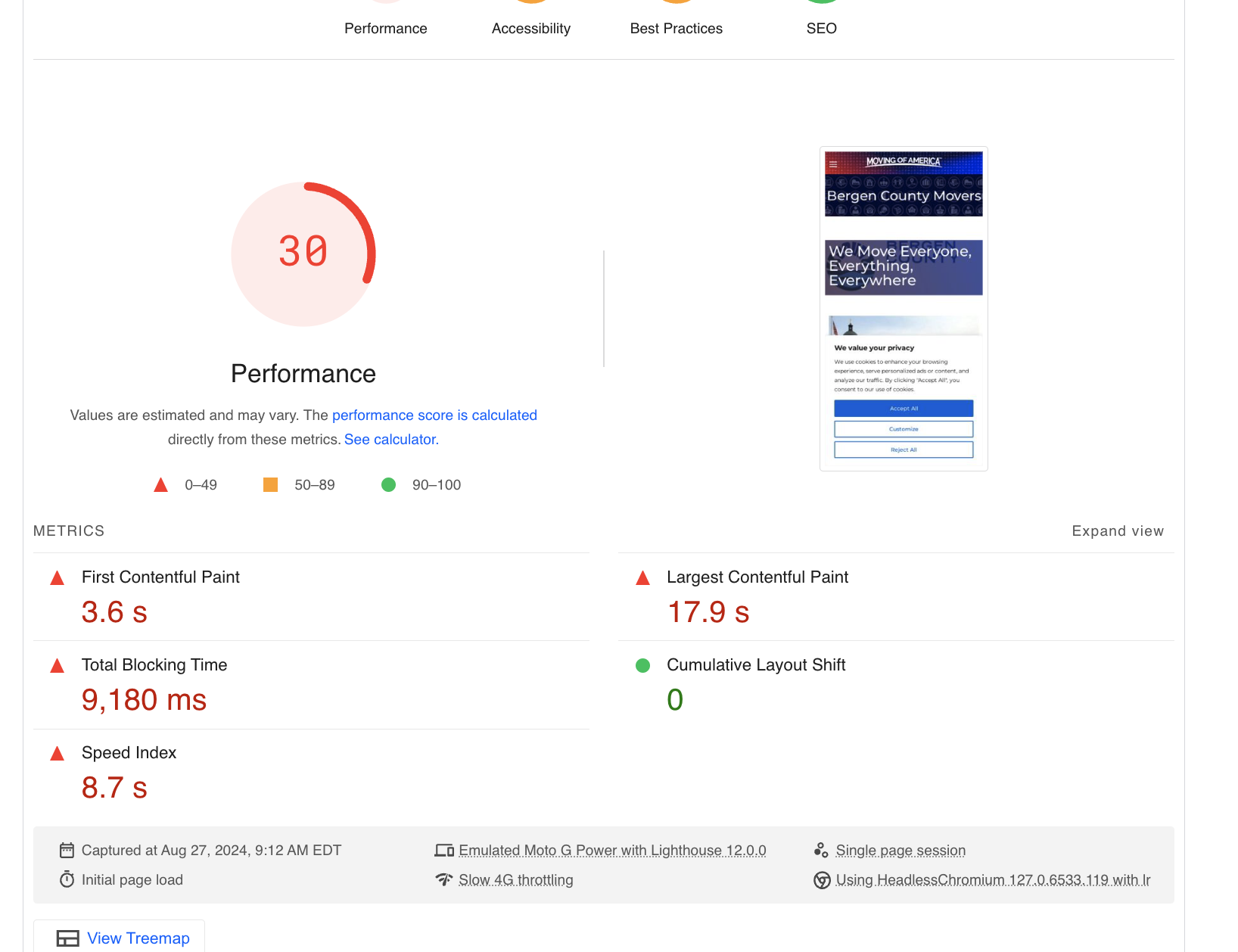The width and height of the screenshot is (1238, 952).
Task: Select the 'Captured at Aug 27, 2024, 9:12 AM EDT' text
Action: pyautogui.click(x=211, y=850)
